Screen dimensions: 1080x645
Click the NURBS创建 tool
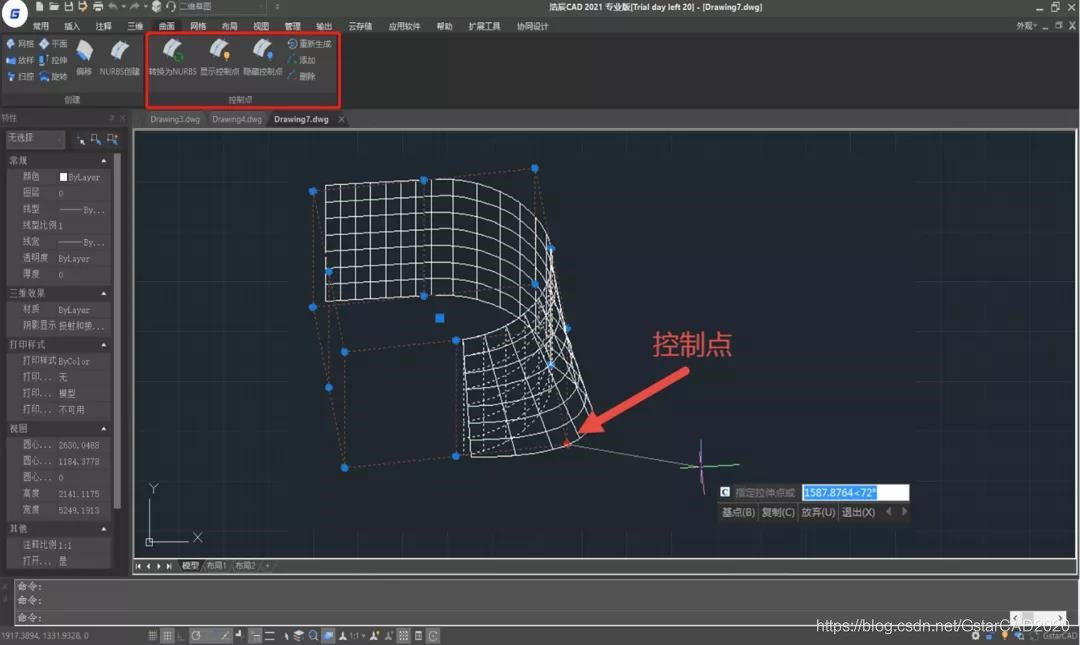coord(119,57)
